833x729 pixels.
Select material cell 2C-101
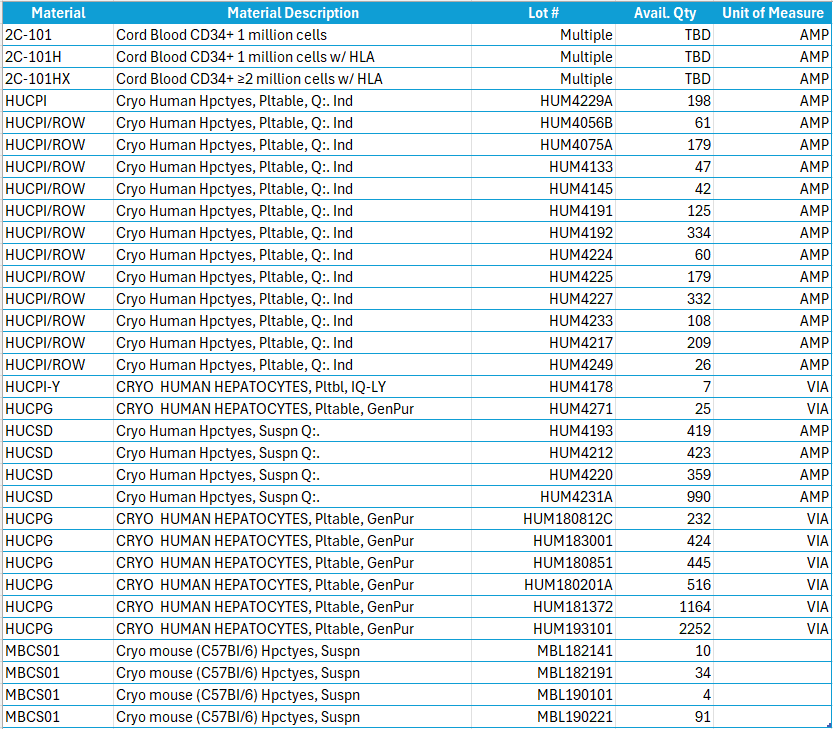pos(58,35)
